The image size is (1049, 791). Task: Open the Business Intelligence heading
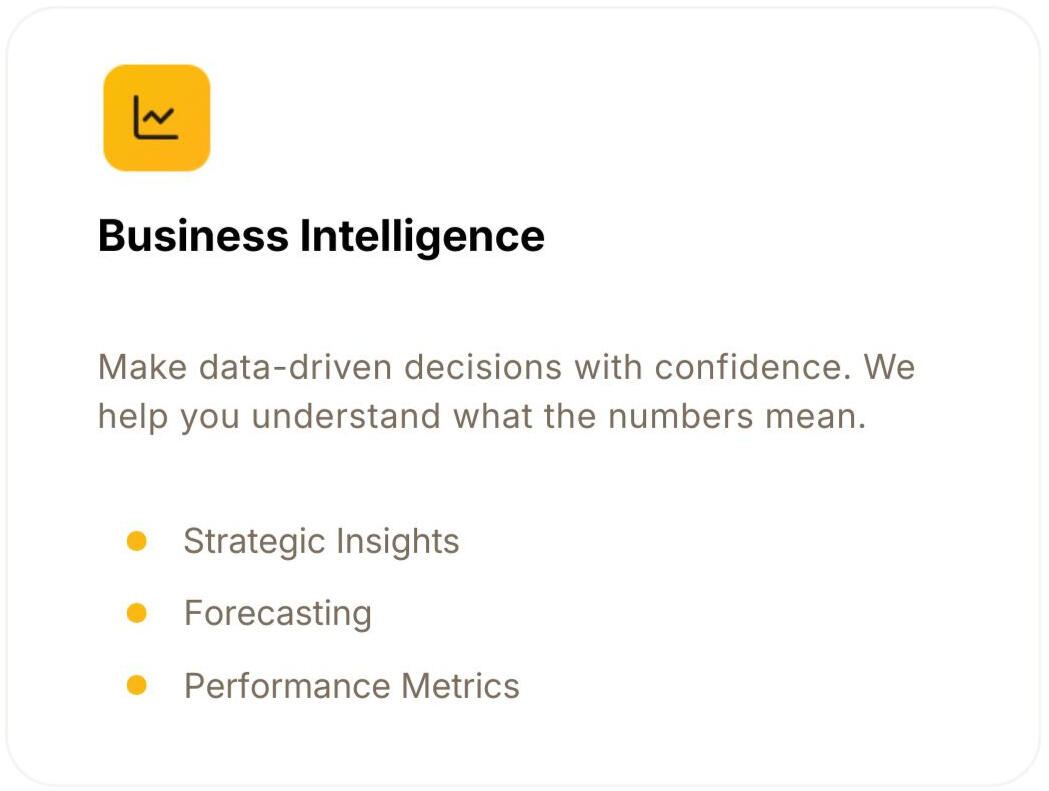click(321, 236)
